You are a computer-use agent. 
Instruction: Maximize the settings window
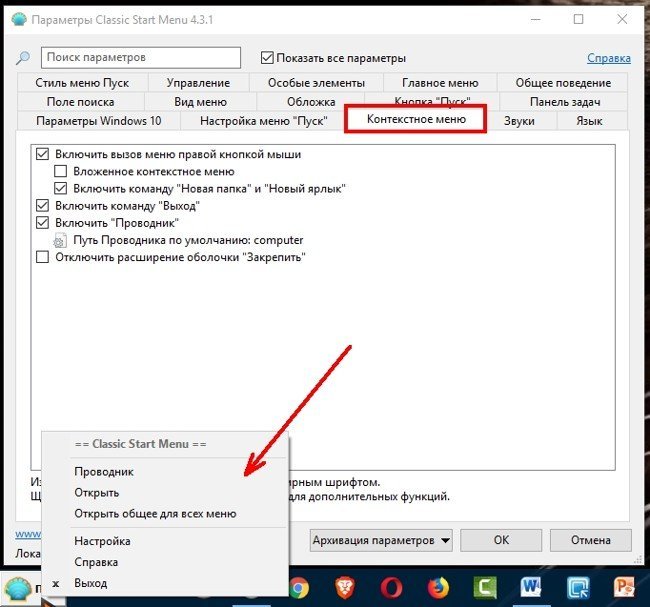pyautogui.click(x=578, y=19)
